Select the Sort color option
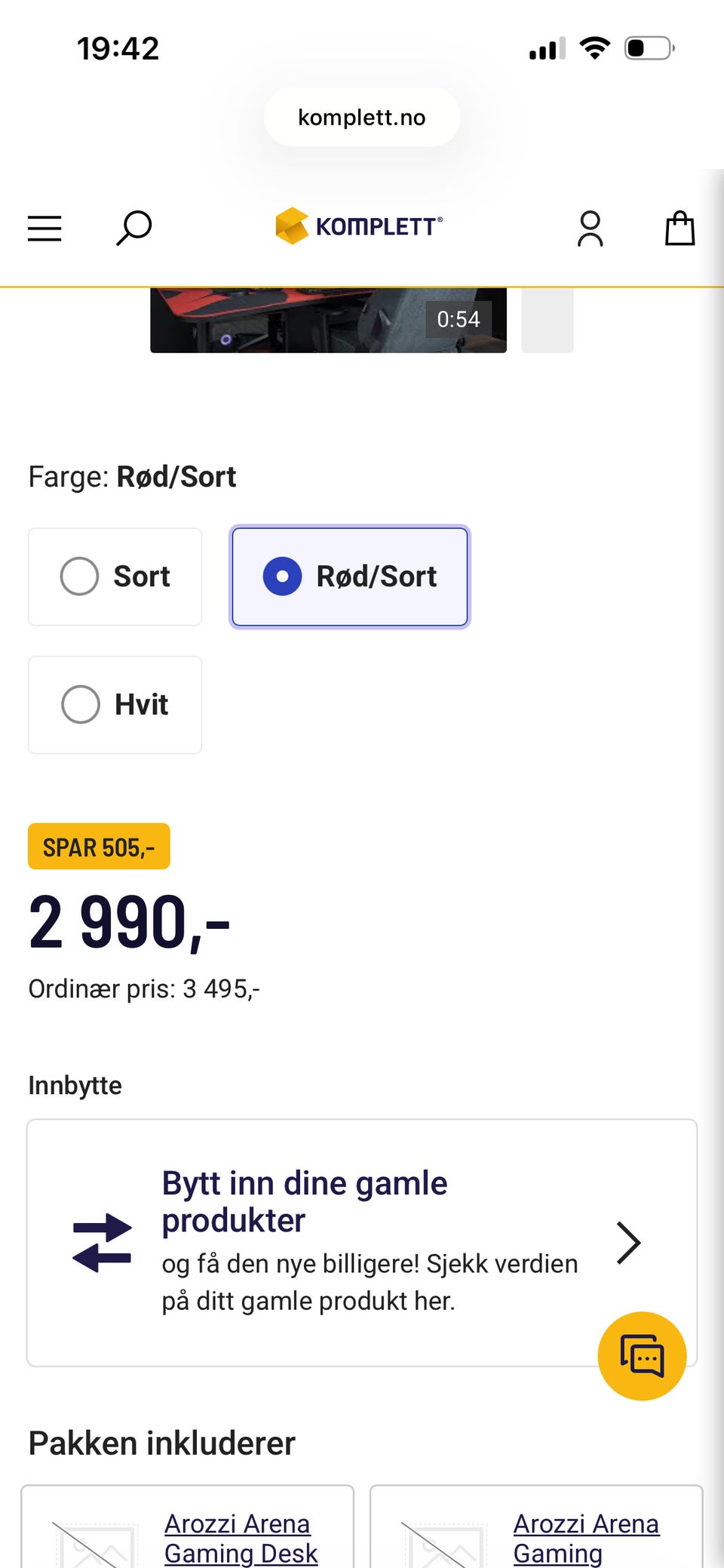This screenshot has height=1568, width=724. coord(115,577)
